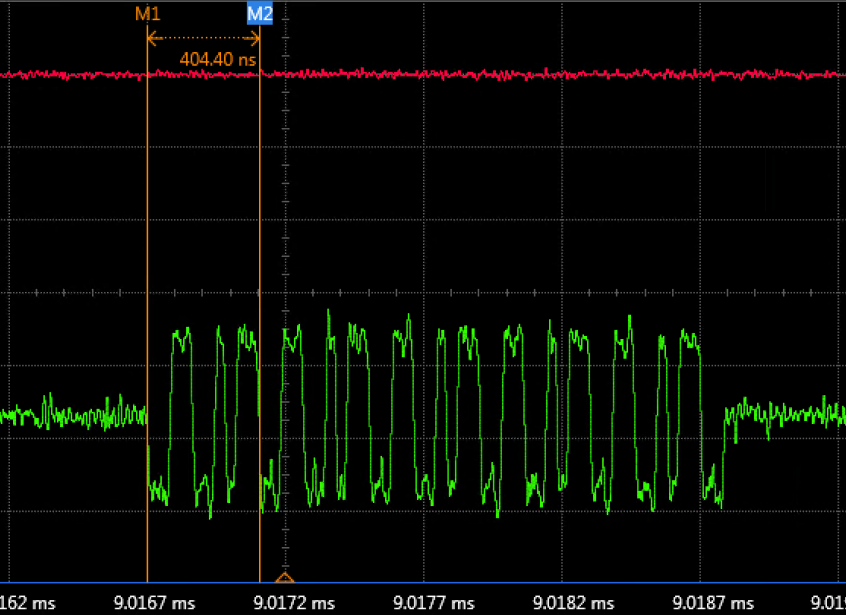
Task: Click the 404.40 ns delta readout
Action: [217, 59]
